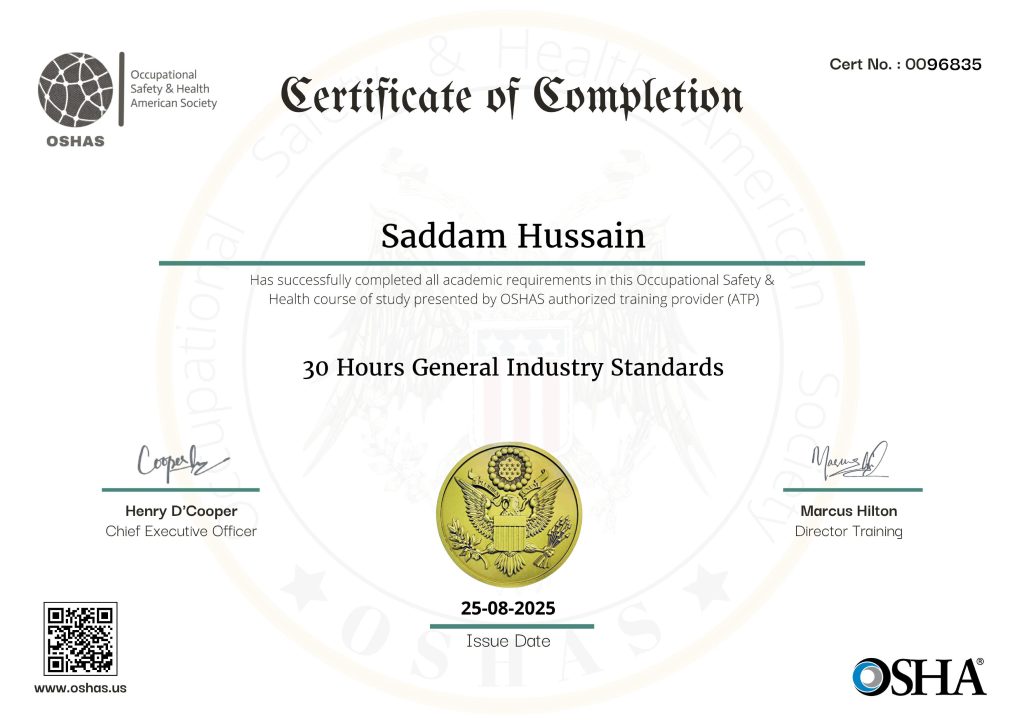The width and height of the screenshot is (1024, 724).
Task: Click the OSHAS globe logo
Action: (x=72, y=88)
